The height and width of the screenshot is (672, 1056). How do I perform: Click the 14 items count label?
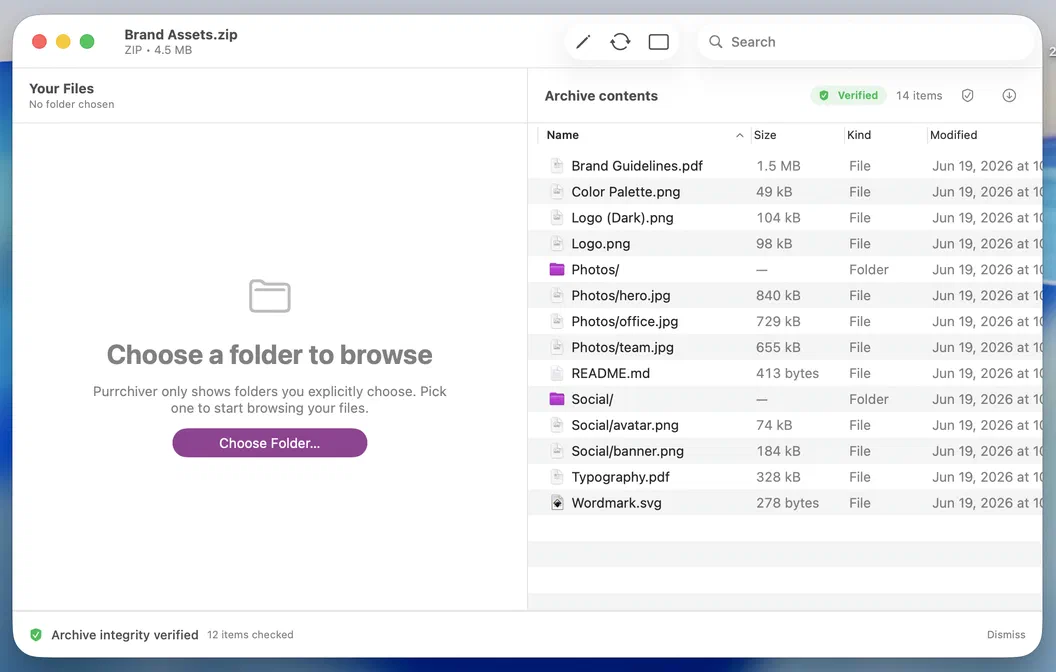(919, 96)
